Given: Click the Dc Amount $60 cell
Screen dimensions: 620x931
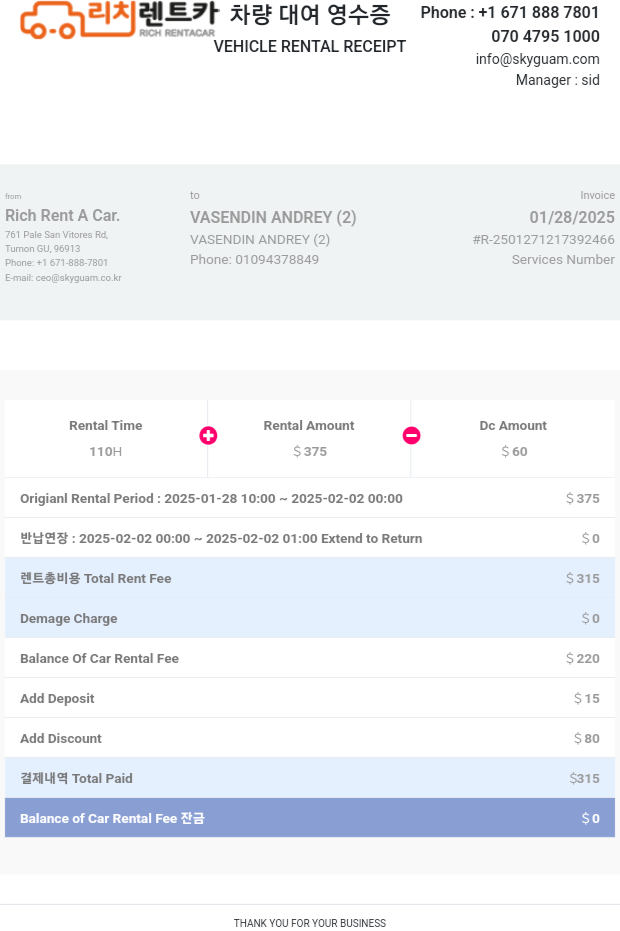Looking at the screenshot, I should [x=513, y=439].
